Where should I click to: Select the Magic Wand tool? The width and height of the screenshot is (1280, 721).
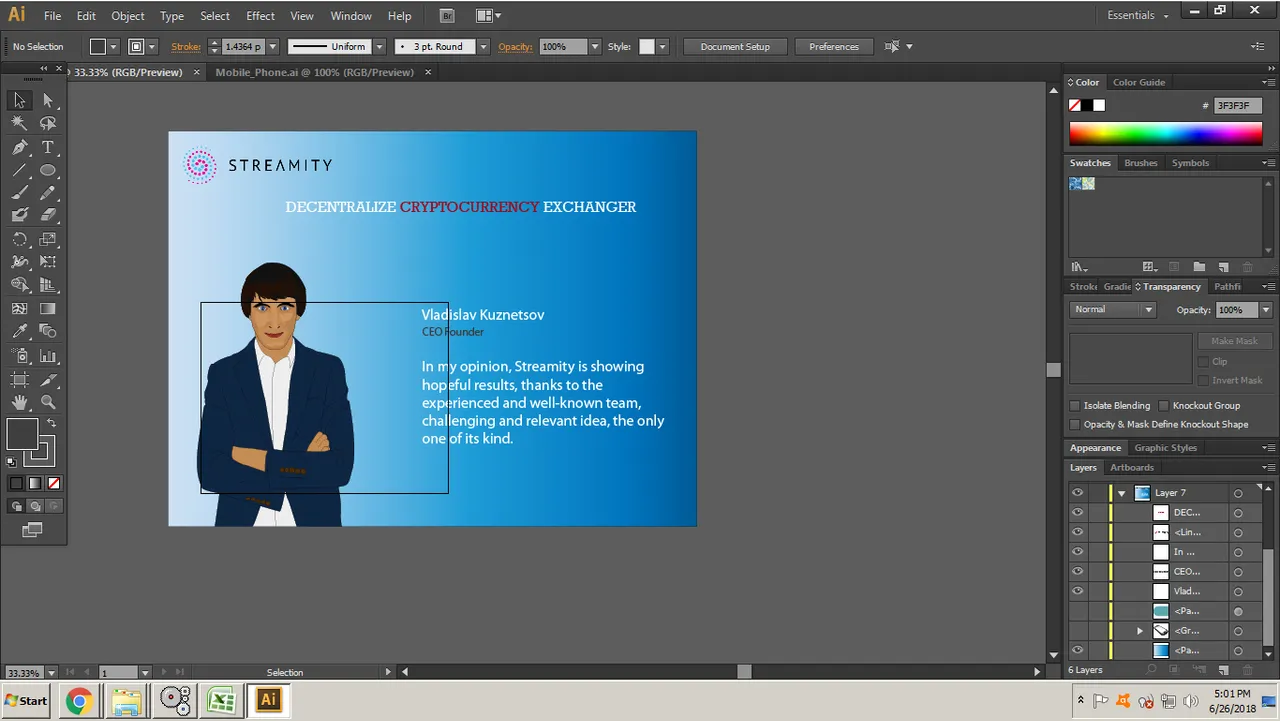pos(19,123)
